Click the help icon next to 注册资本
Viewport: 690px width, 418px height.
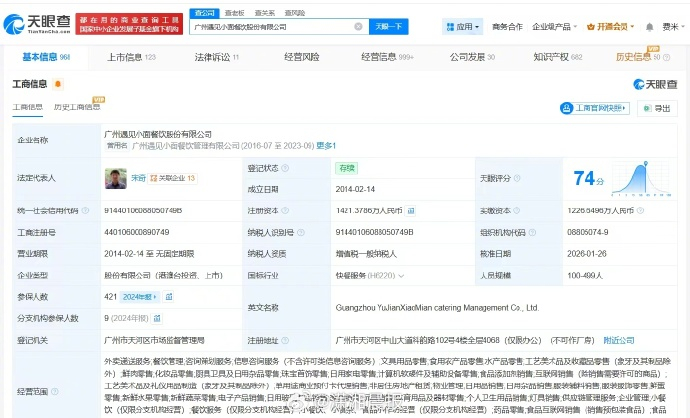click(285, 210)
